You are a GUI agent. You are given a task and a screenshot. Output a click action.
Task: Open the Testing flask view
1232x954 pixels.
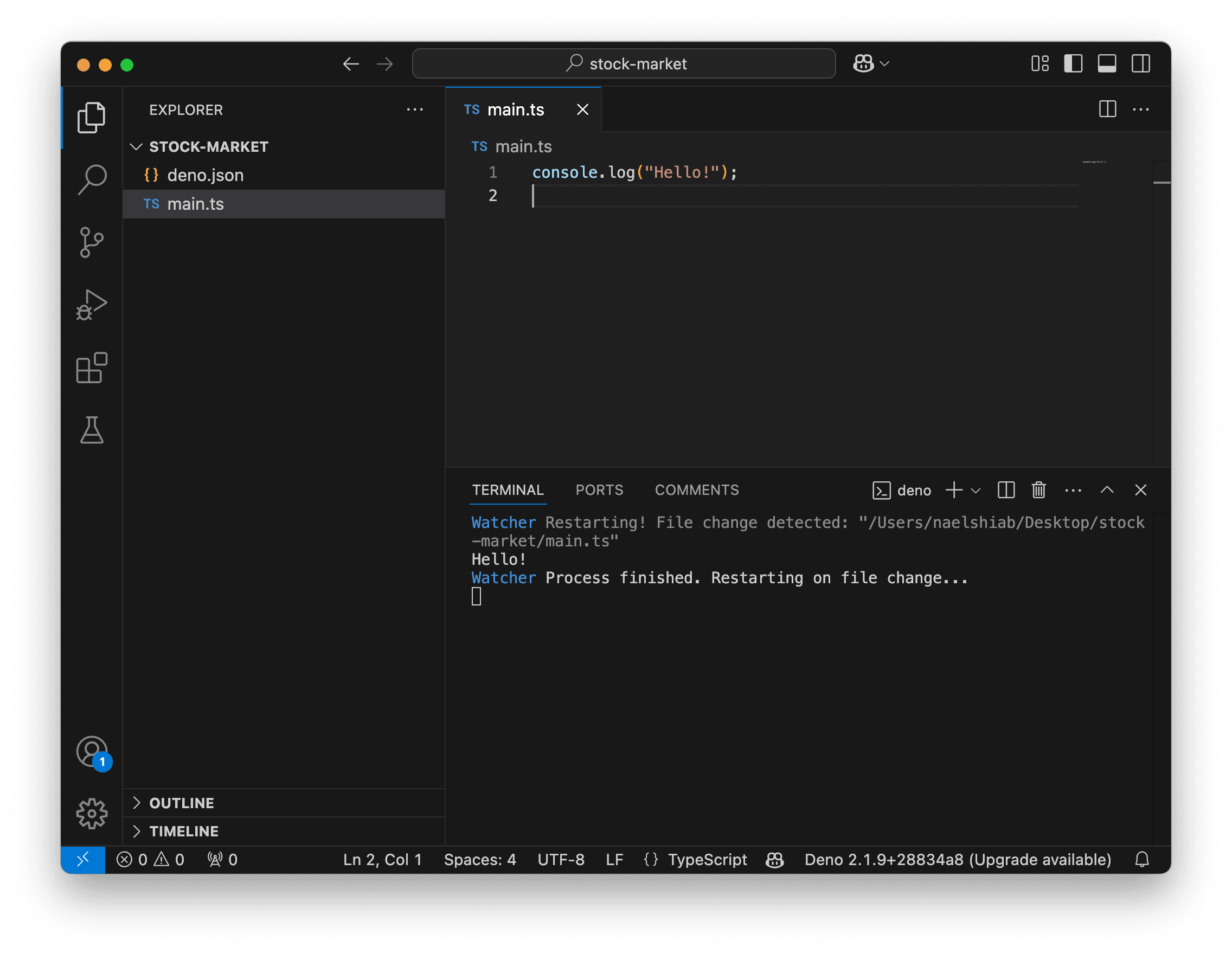click(x=92, y=430)
